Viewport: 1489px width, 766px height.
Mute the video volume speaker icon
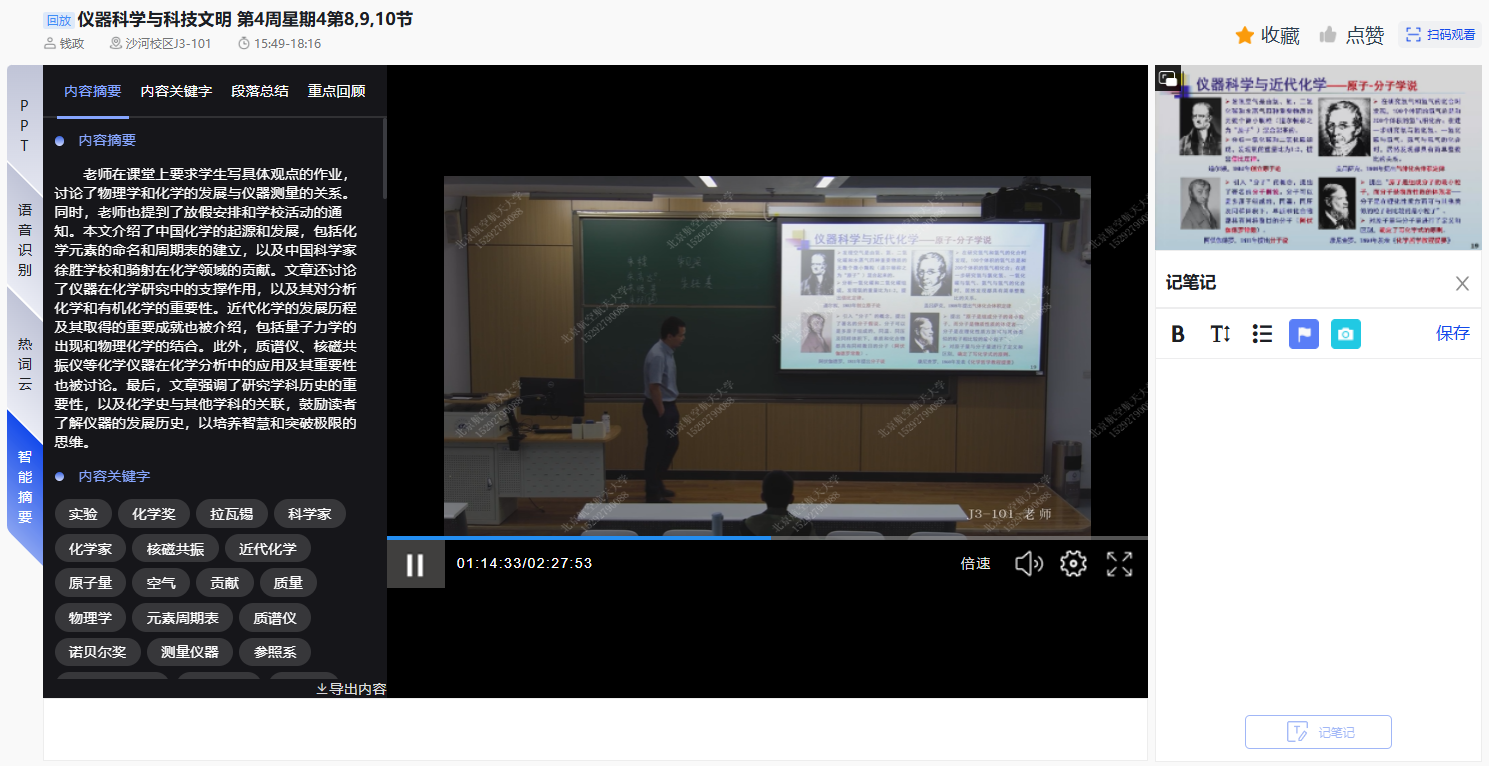click(1028, 564)
